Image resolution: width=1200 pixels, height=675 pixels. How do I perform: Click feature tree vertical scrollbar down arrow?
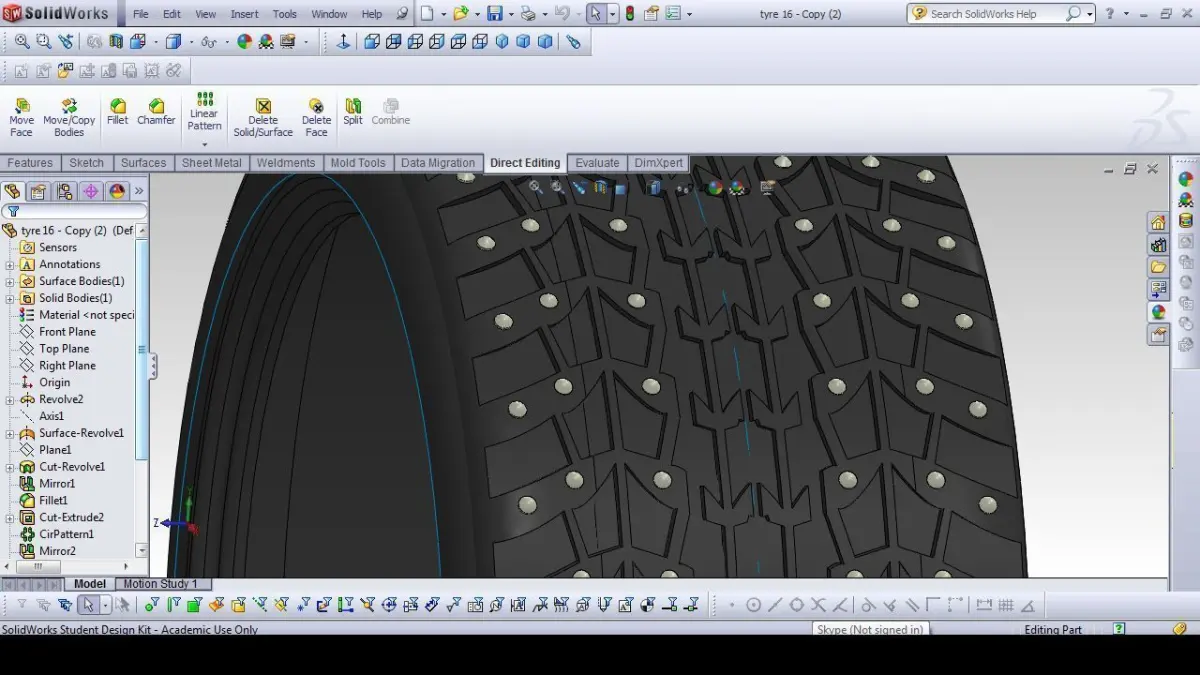pos(142,551)
